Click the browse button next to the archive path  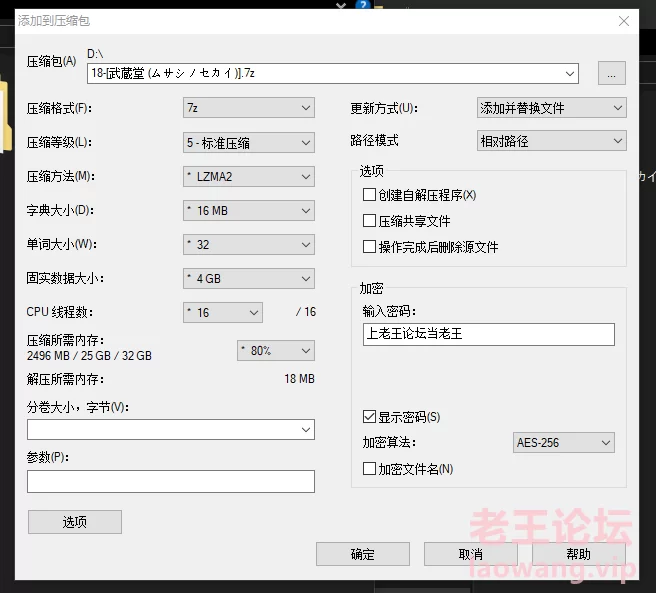pos(612,73)
